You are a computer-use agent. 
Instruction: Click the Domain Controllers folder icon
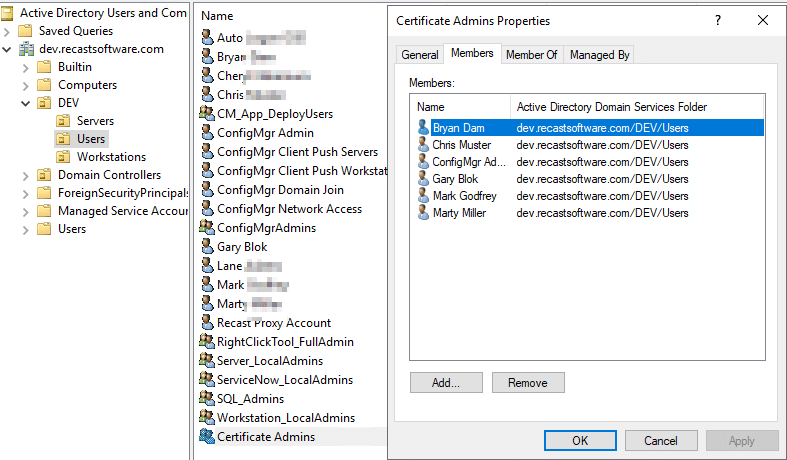pyautogui.click(x=44, y=175)
